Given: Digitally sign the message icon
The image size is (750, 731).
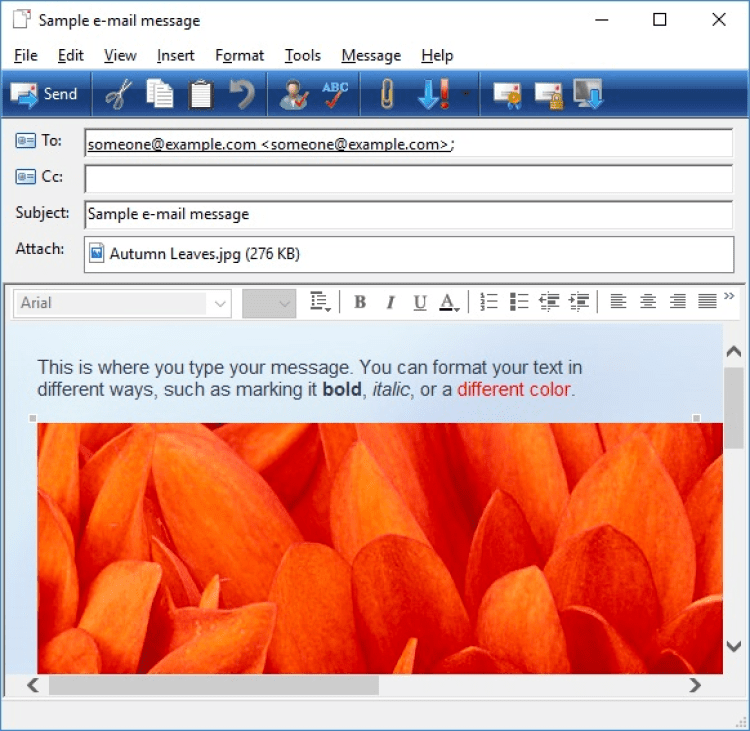Looking at the screenshot, I should tap(507, 95).
